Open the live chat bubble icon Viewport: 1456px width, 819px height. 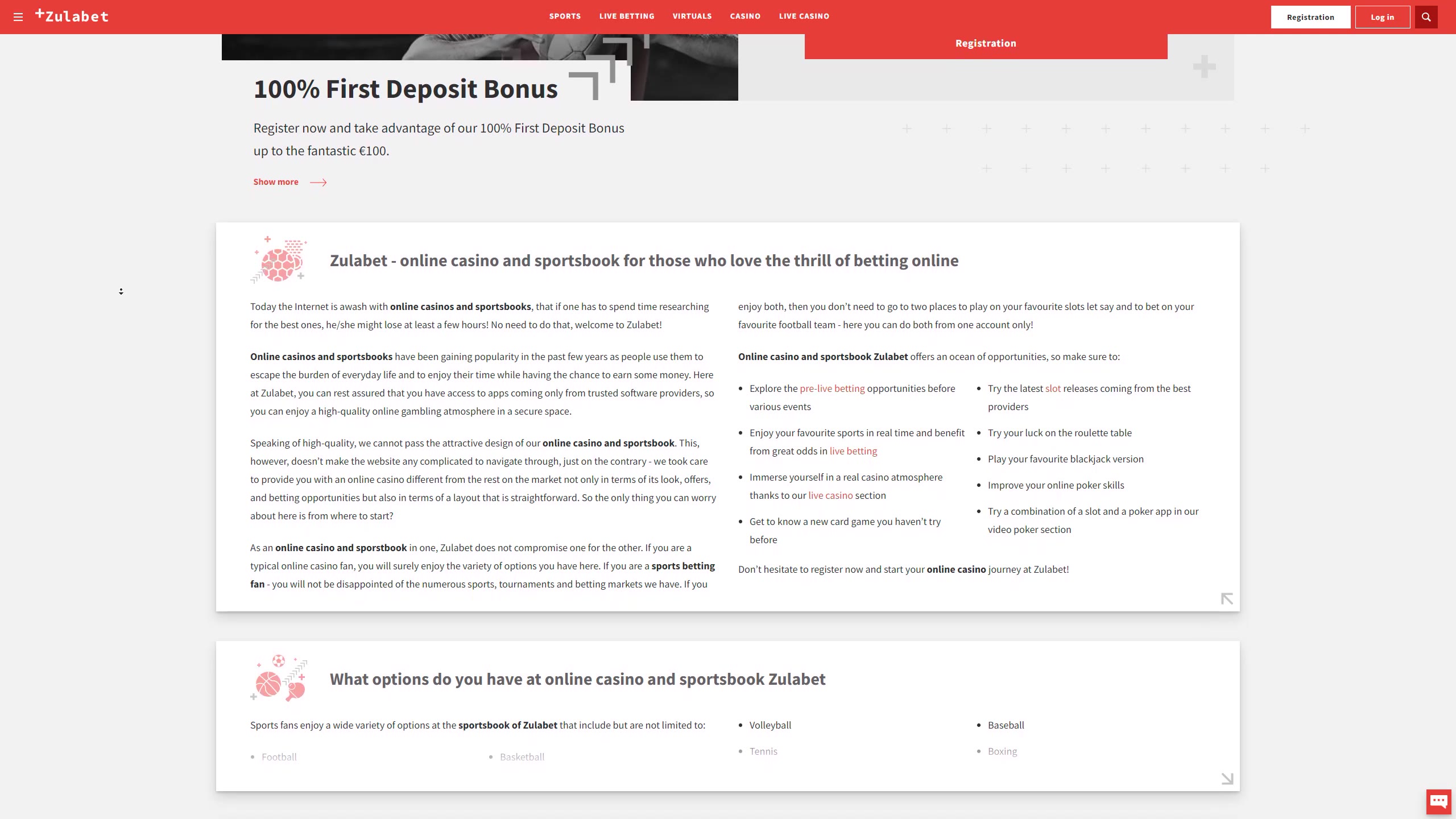coord(1438,802)
